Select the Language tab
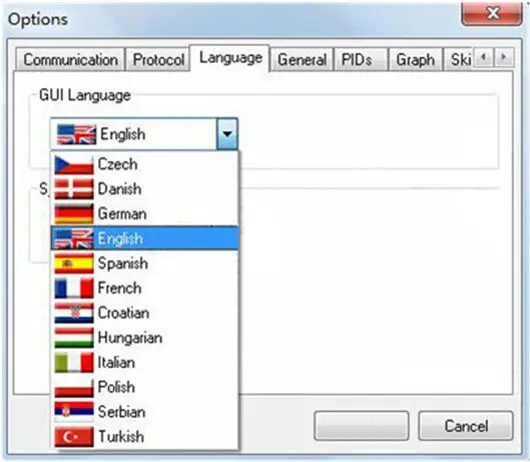530x462 pixels. [x=231, y=58]
